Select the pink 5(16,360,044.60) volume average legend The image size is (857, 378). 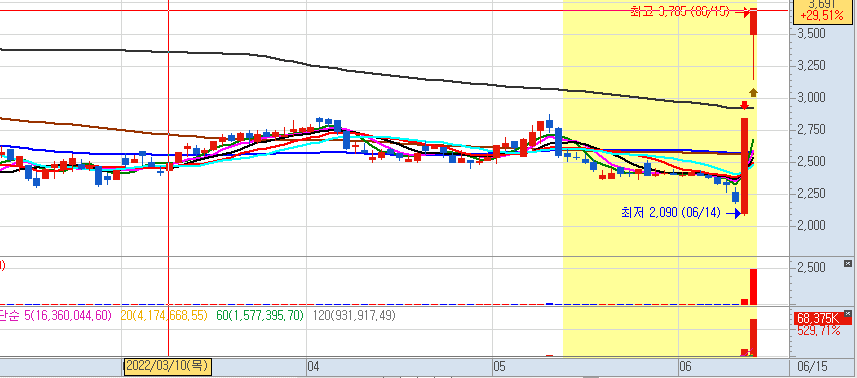click(x=68, y=316)
